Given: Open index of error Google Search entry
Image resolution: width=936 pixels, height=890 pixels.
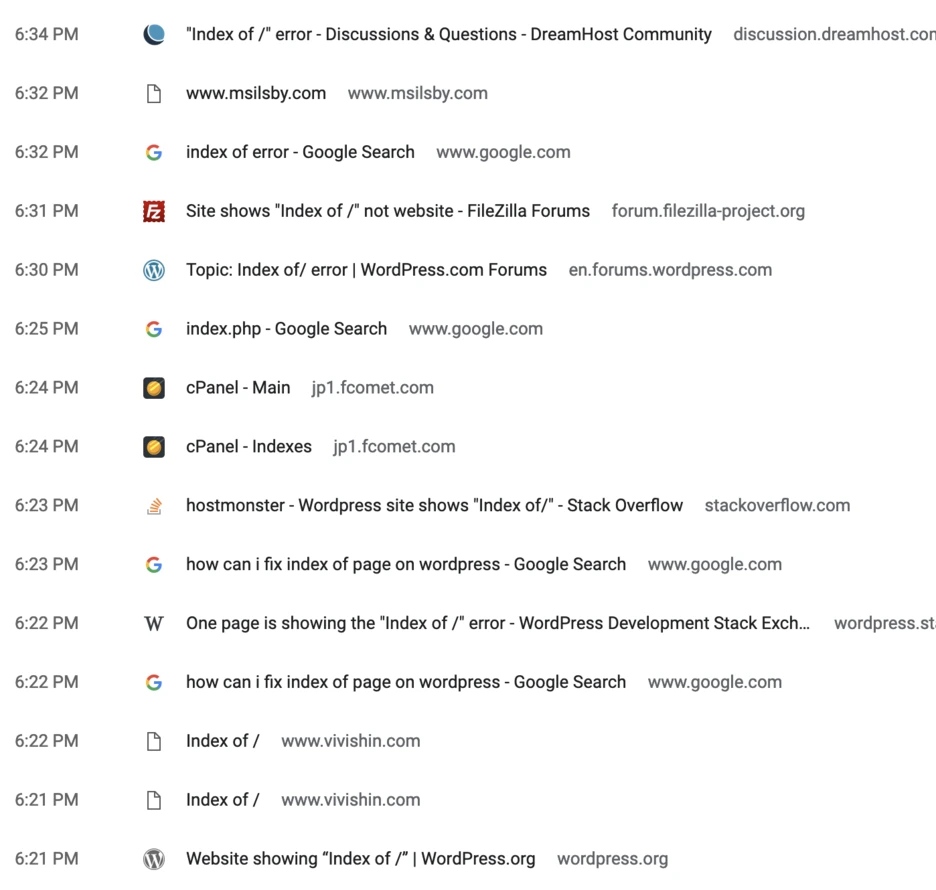Looking at the screenshot, I should tap(300, 152).
